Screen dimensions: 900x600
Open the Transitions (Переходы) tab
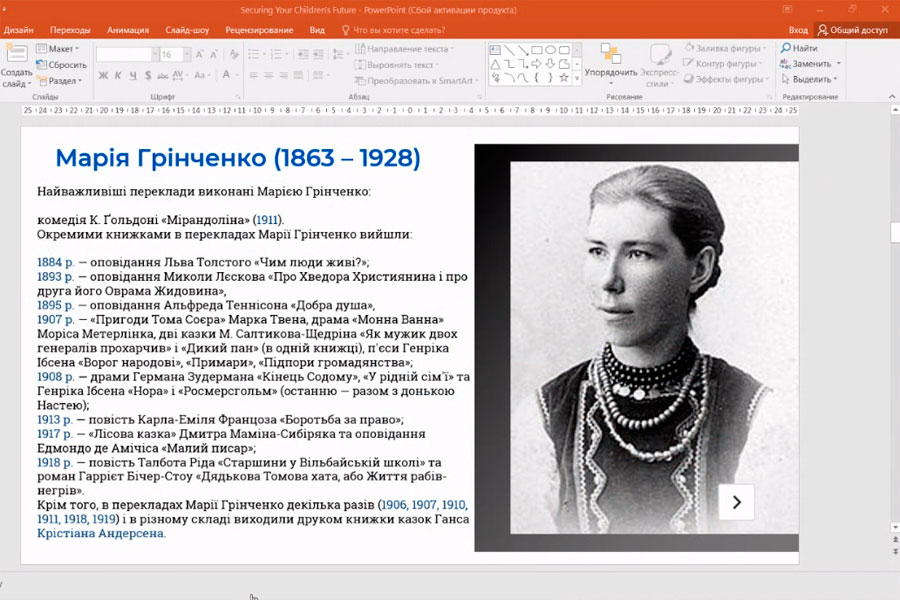69,30
